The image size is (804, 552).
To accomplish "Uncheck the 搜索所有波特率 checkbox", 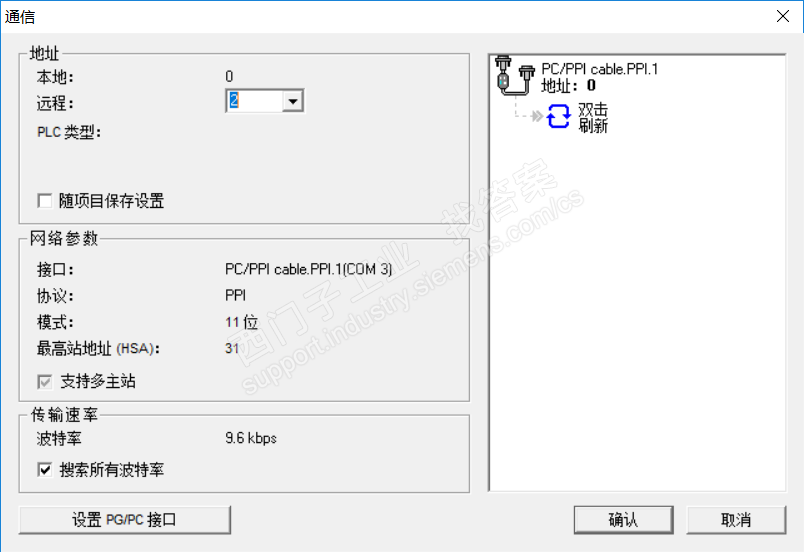I will 45,469.
